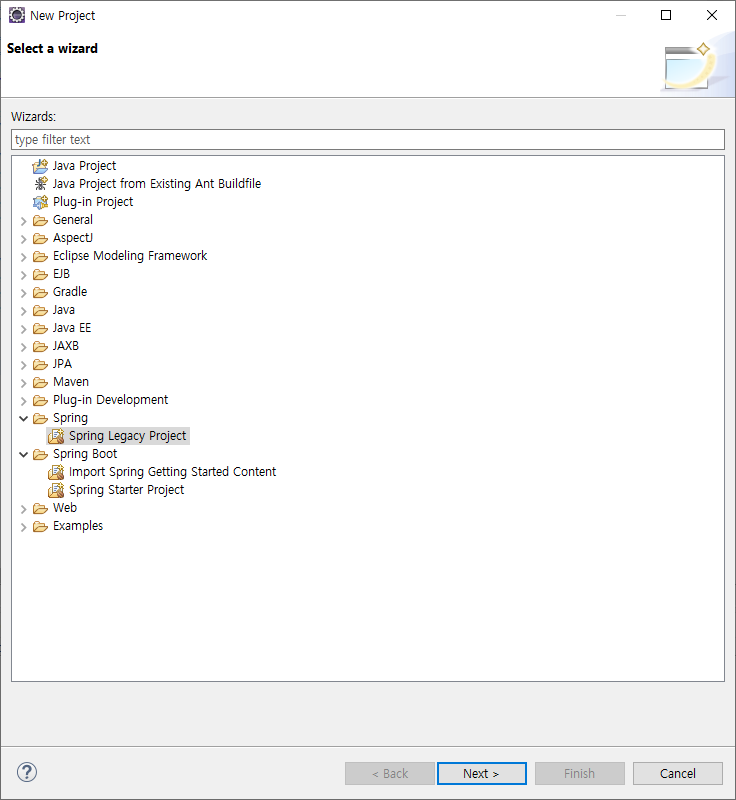736x800 pixels.
Task: Select the Eclipse Modeling Framework label
Action: click(x=130, y=256)
